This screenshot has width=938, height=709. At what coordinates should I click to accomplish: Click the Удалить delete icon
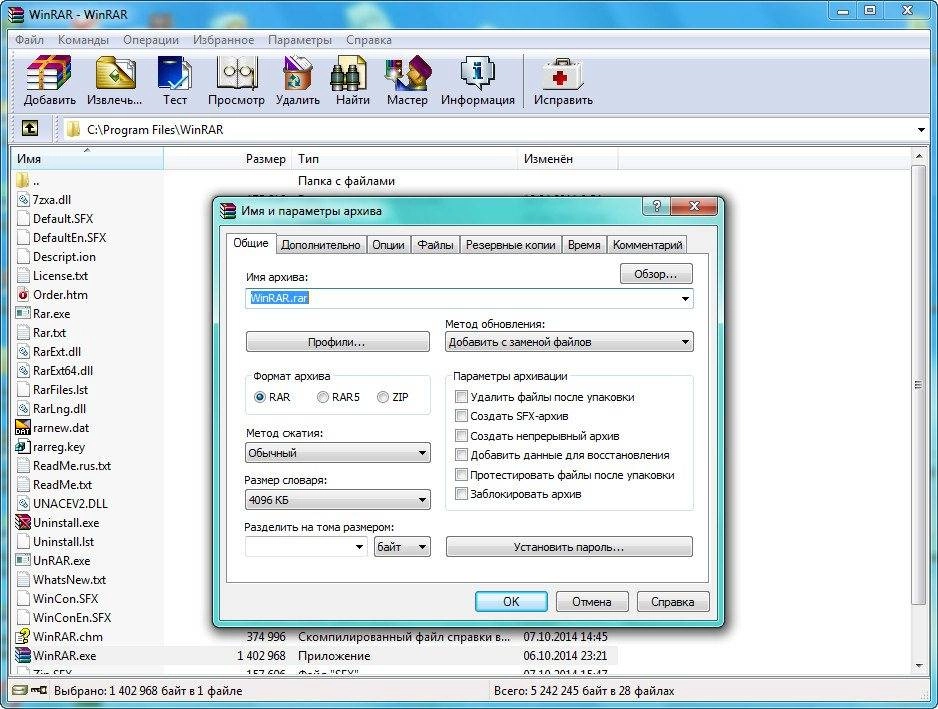297,73
